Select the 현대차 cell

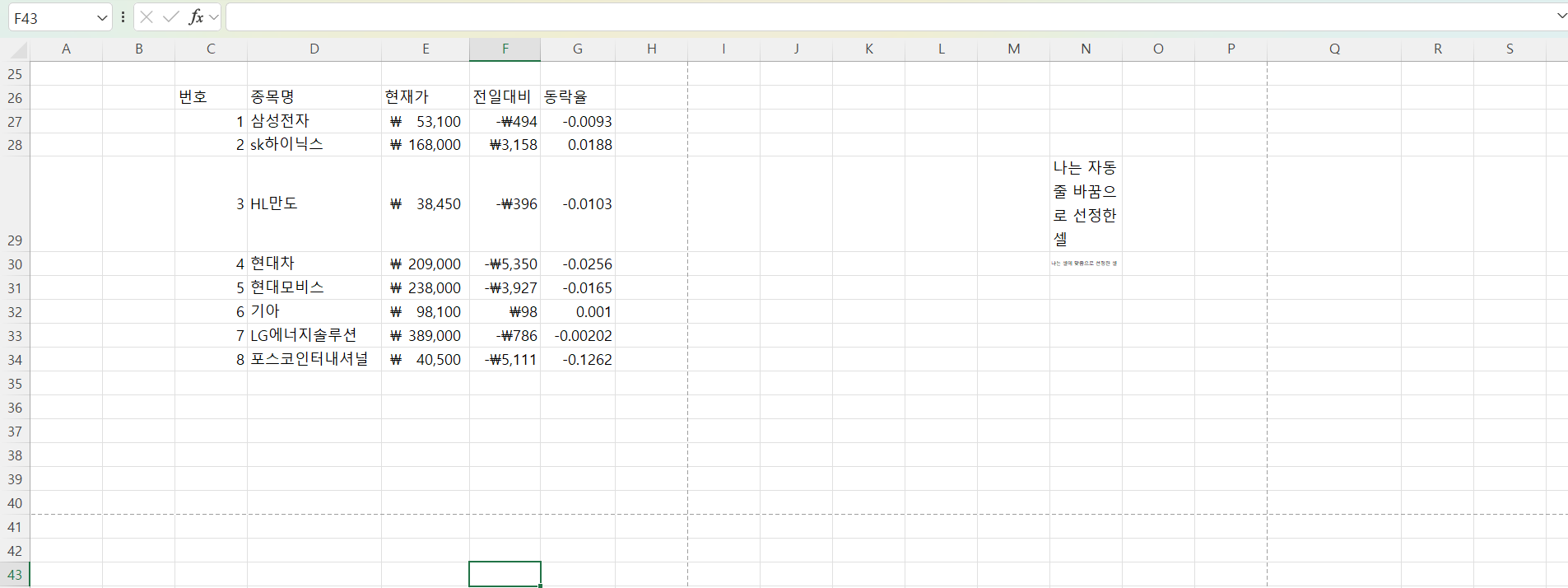tap(314, 264)
